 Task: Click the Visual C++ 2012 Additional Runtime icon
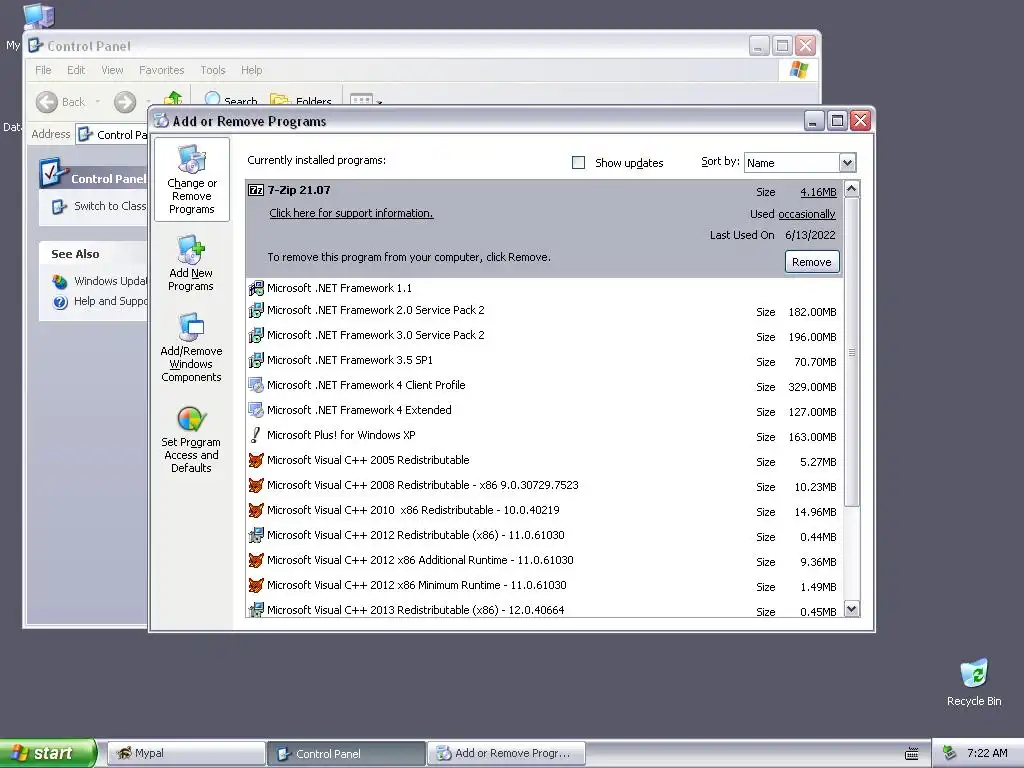point(256,560)
